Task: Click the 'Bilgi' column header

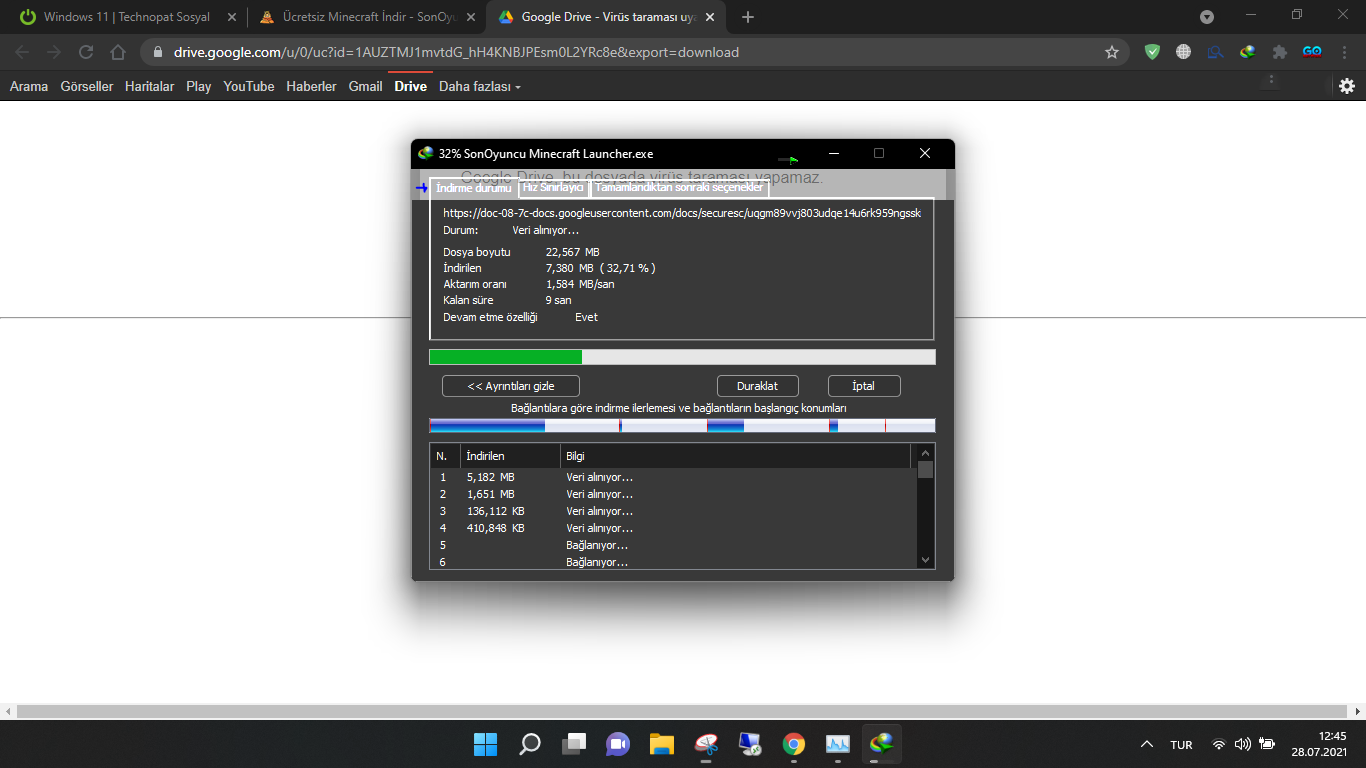Action: tap(736, 456)
